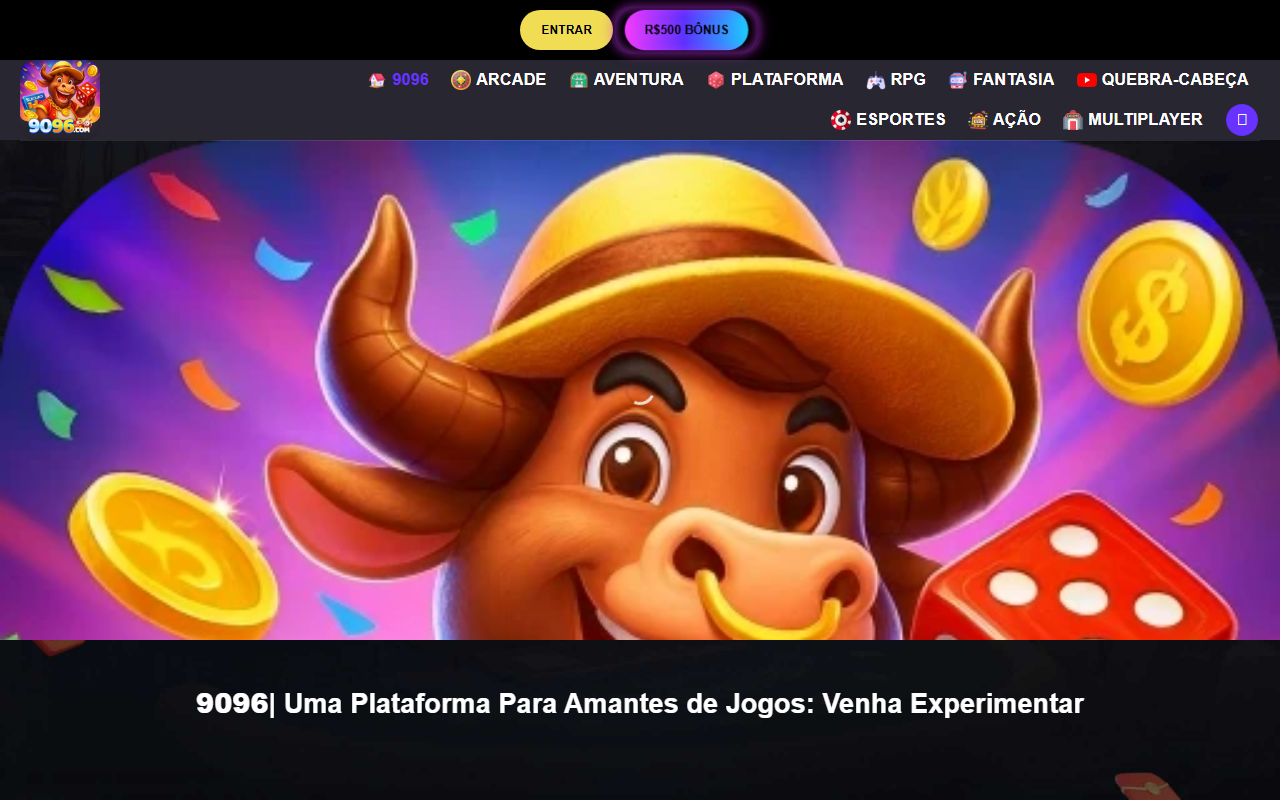Screen dimensions: 1280x800
Task: Click the bull mascot hero banner
Action: point(640,390)
